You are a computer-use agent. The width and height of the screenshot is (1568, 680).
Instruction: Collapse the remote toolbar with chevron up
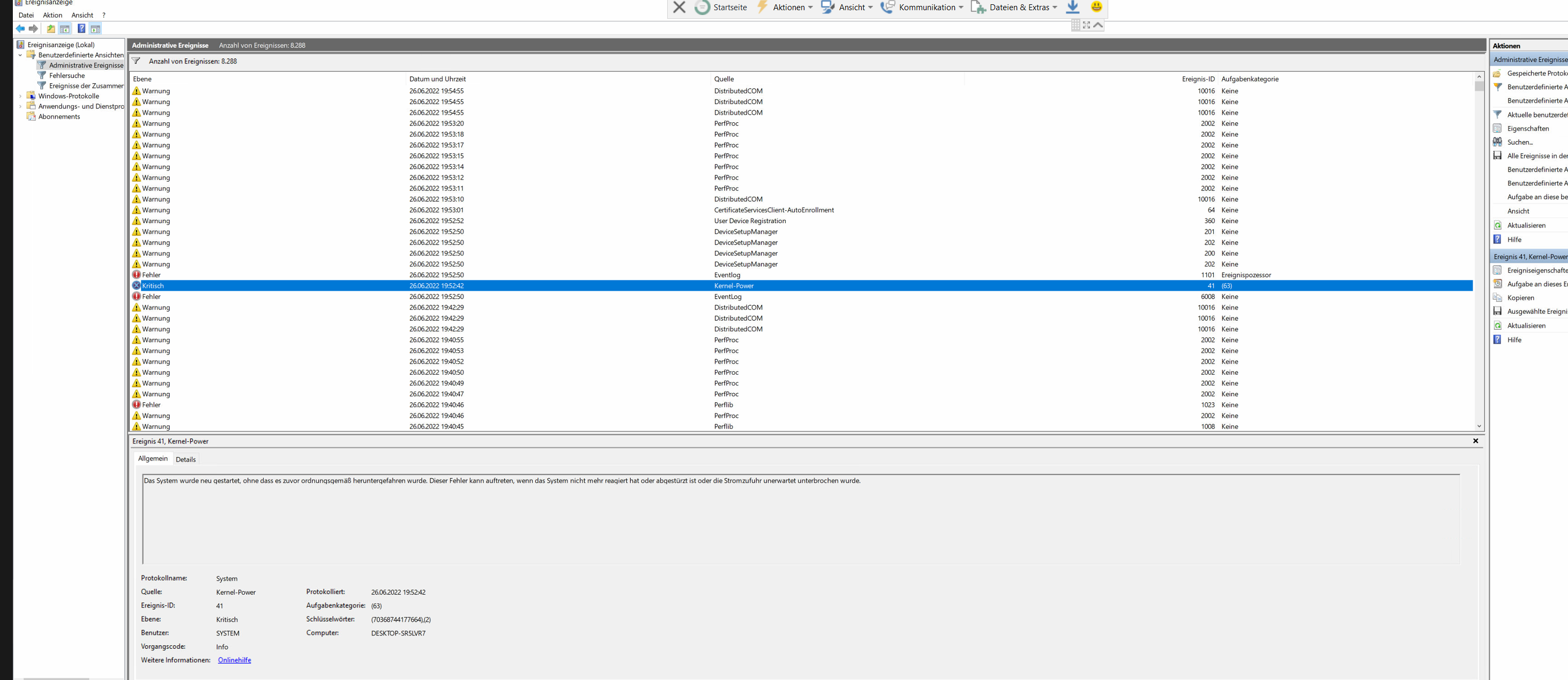point(1098,25)
